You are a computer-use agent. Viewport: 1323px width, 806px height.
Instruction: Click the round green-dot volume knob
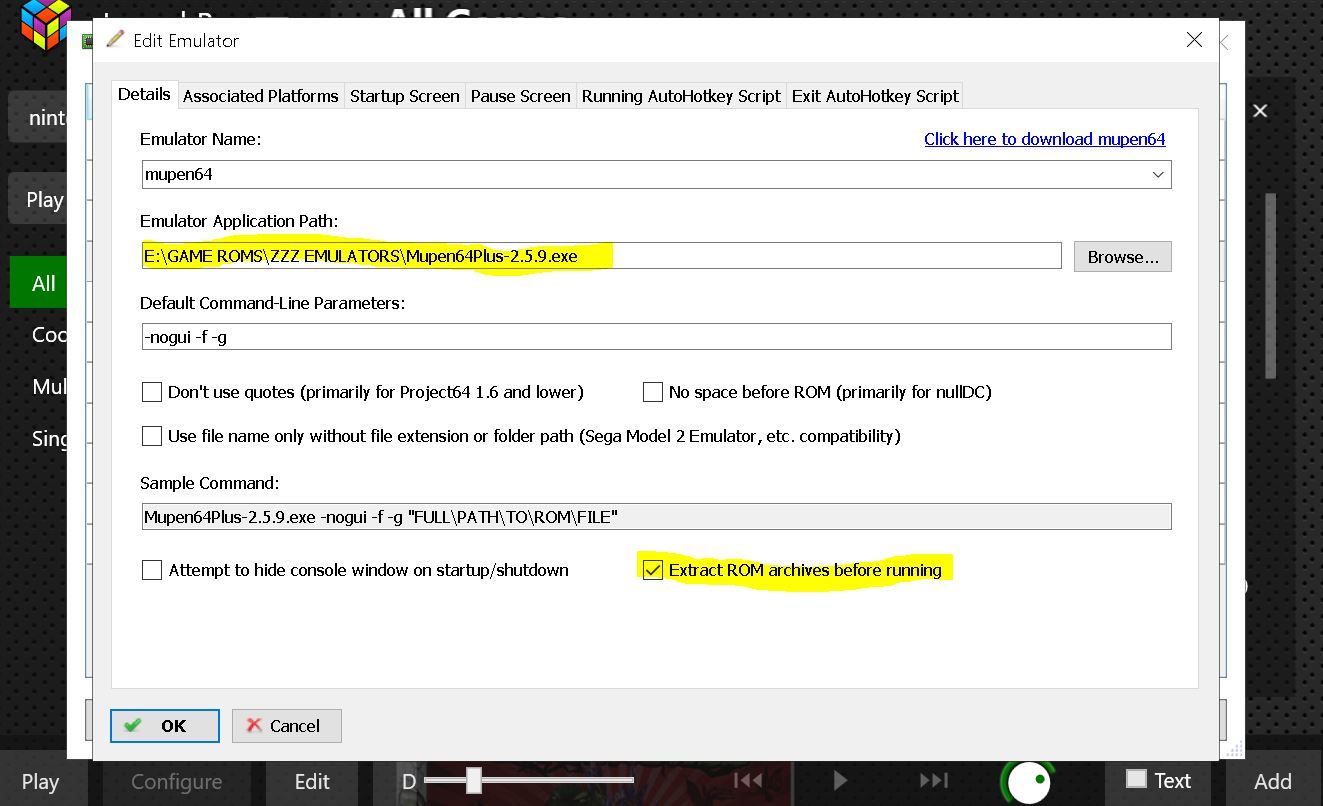pos(1029,782)
